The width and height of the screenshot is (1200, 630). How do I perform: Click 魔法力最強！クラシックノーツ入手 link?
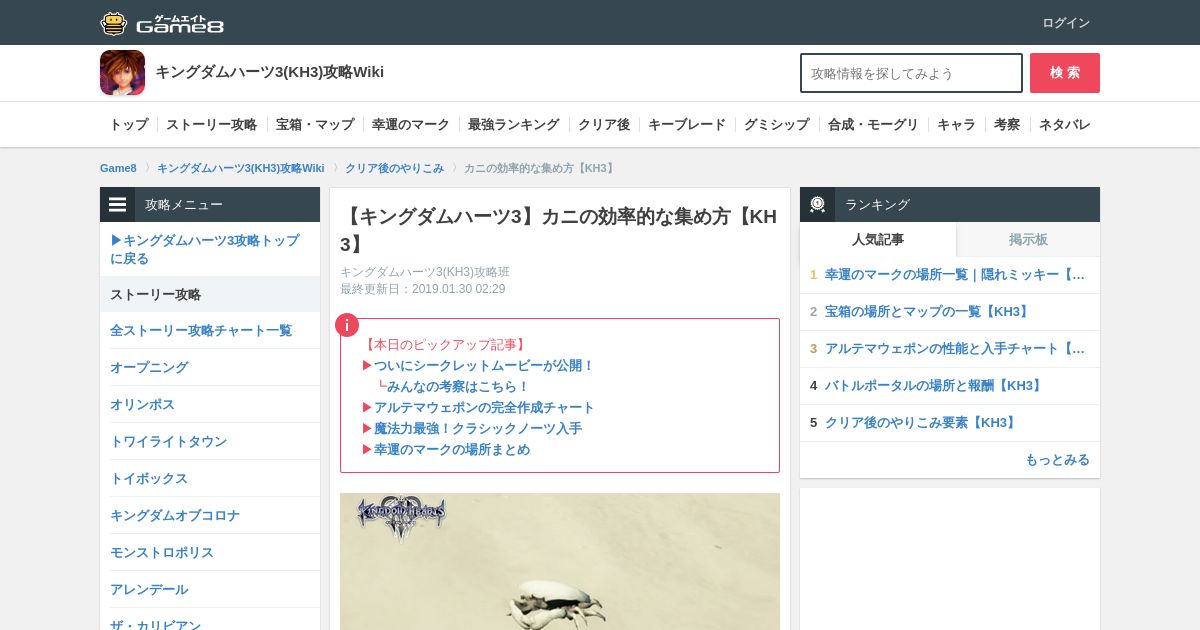(x=478, y=429)
